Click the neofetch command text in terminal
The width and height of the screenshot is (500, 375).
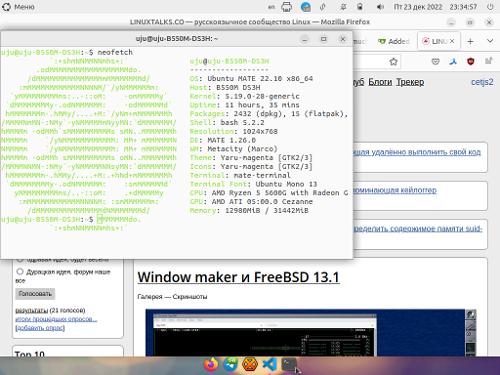pos(115,52)
